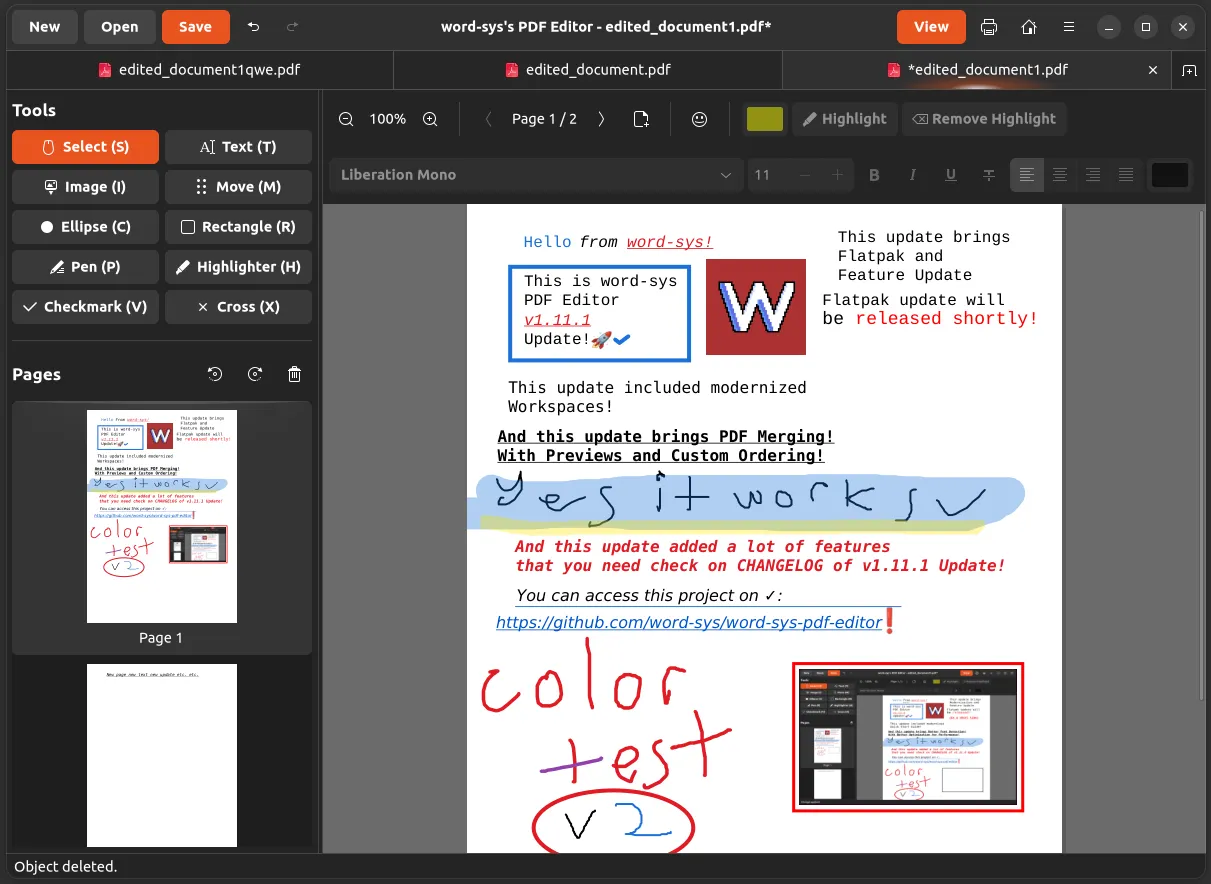Toggle bold formatting
This screenshot has width=1211, height=884.
pyautogui.click(x=874, y=175)
